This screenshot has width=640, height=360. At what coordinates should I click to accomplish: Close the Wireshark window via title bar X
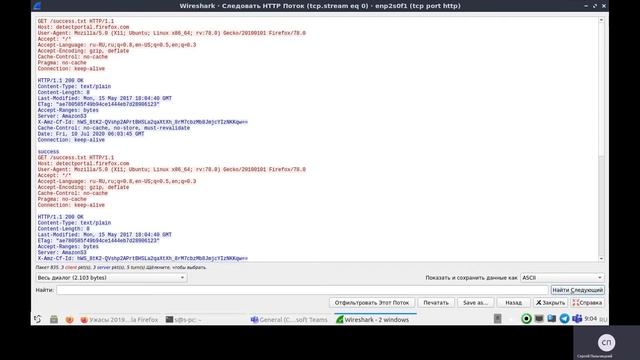coord(604,6)
